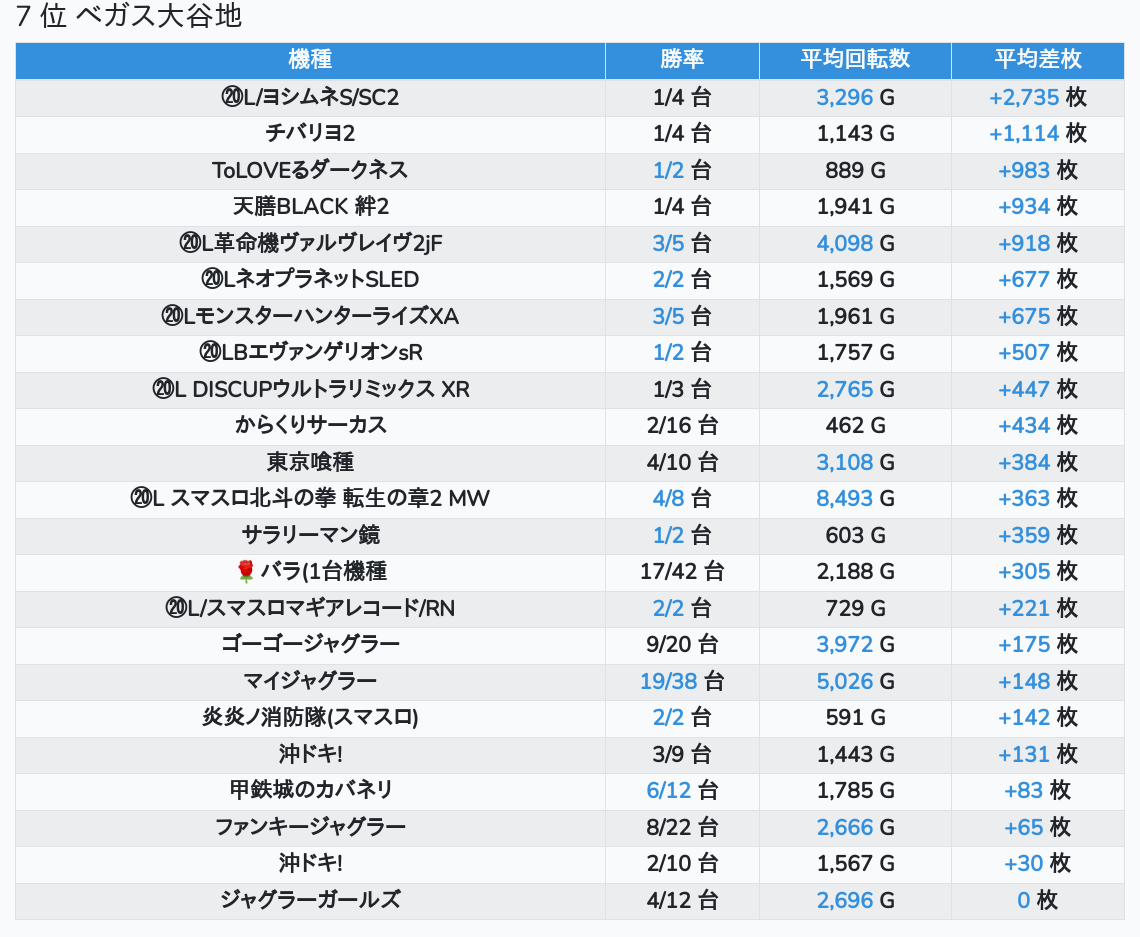Select the ゴーゴージャグラー row name
This screenshot has height=937, width=1140.
pyautogui.click(x=310, y=644)
